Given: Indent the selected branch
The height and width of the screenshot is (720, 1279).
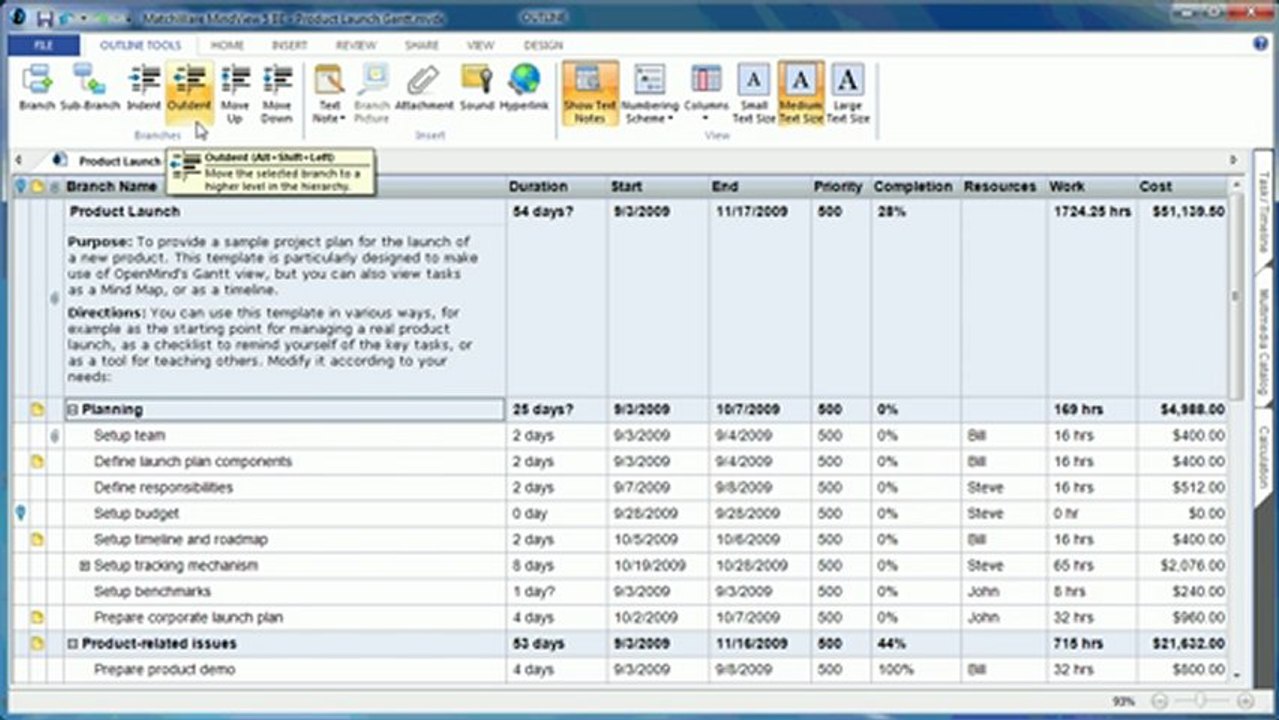Looking at the screenshot, I should pyautogui.click(x=144, y=88).
